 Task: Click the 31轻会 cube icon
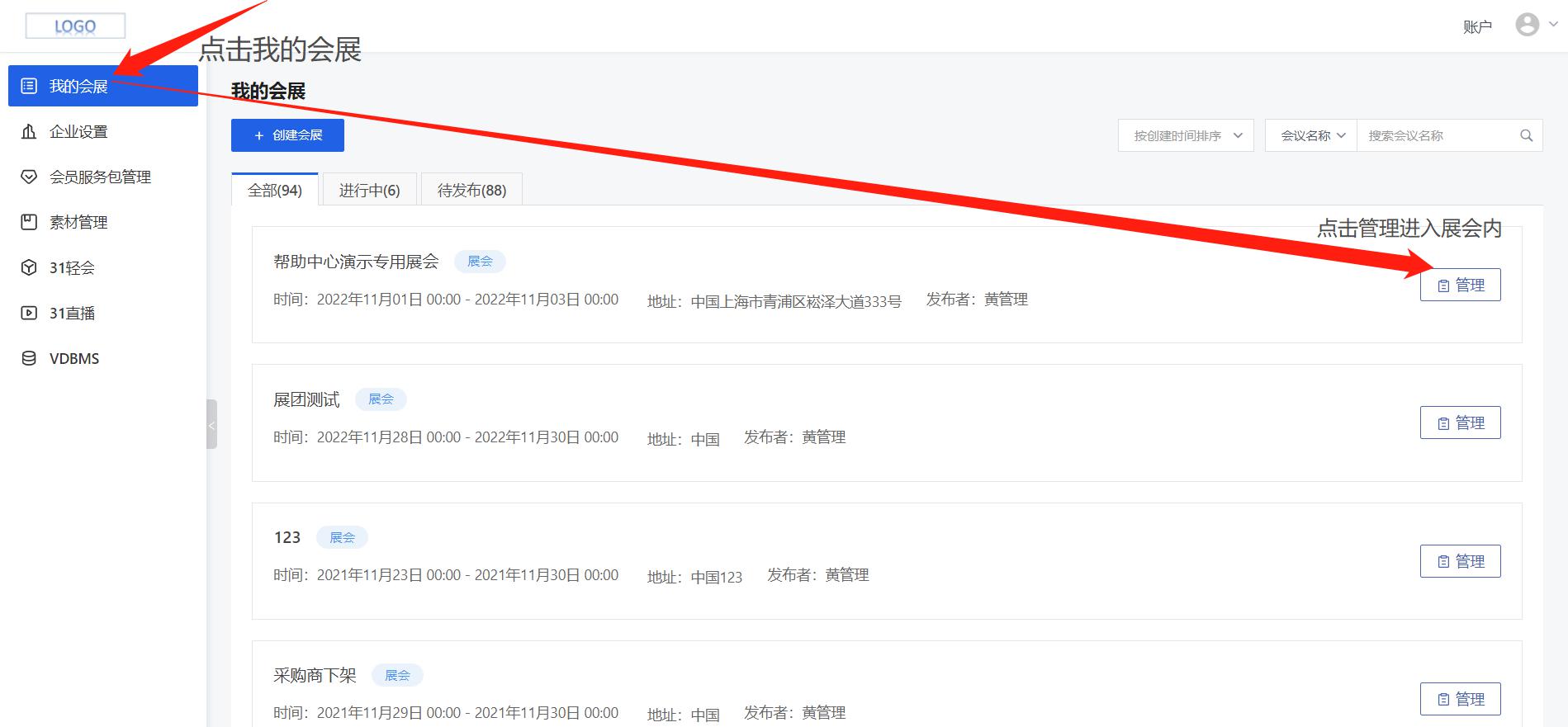click(x=29, y=267)
